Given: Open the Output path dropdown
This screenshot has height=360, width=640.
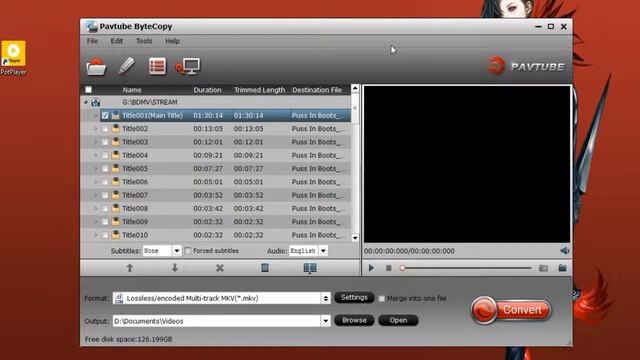Looking at the screenshot, I should pos(325,321).
